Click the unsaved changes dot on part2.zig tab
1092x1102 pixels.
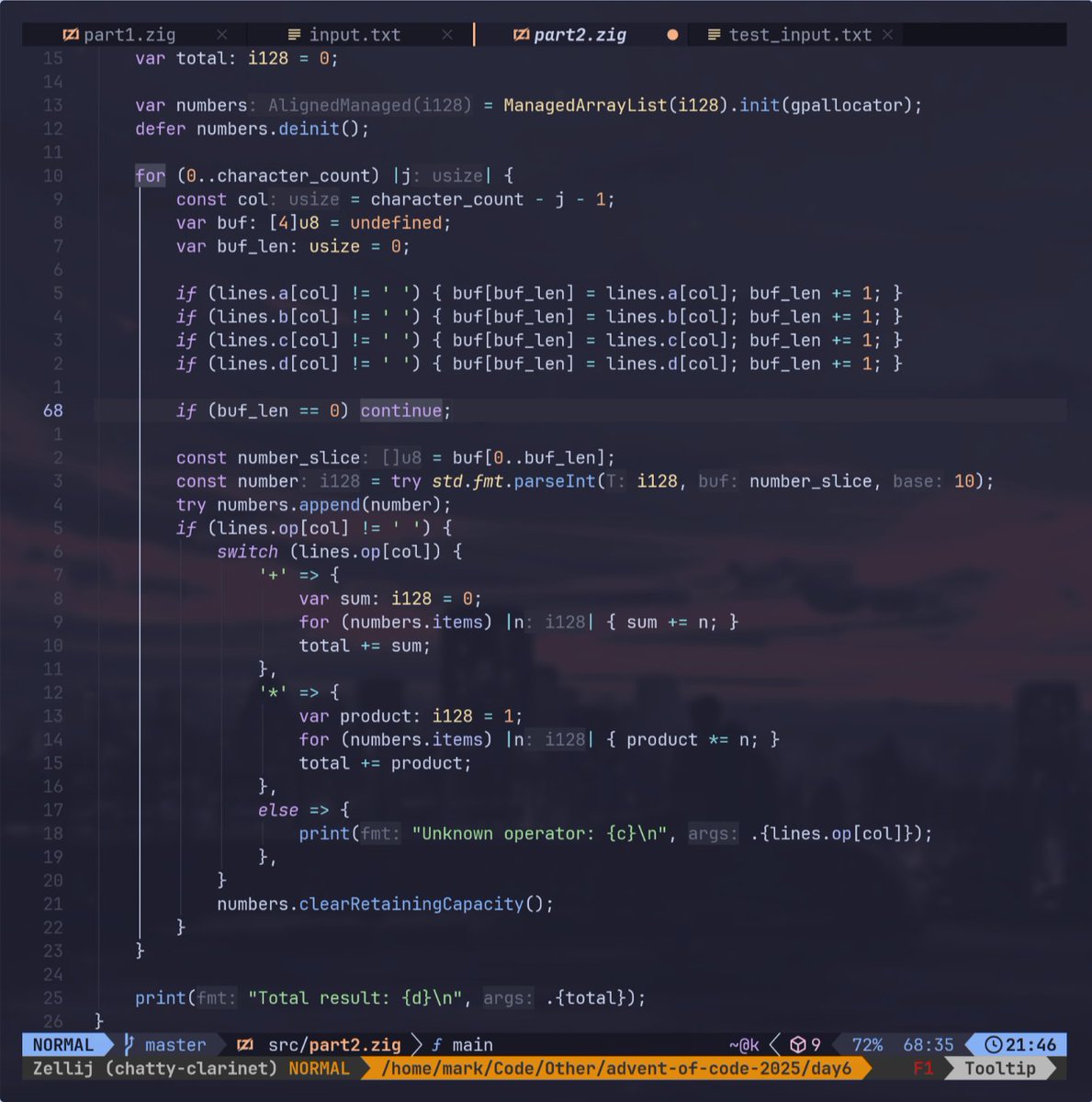tap(672, 35)
